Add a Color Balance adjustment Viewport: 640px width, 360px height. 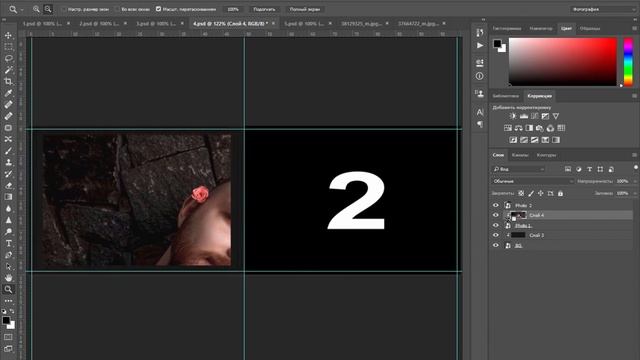pyautogui.click(x=518, y=128)
